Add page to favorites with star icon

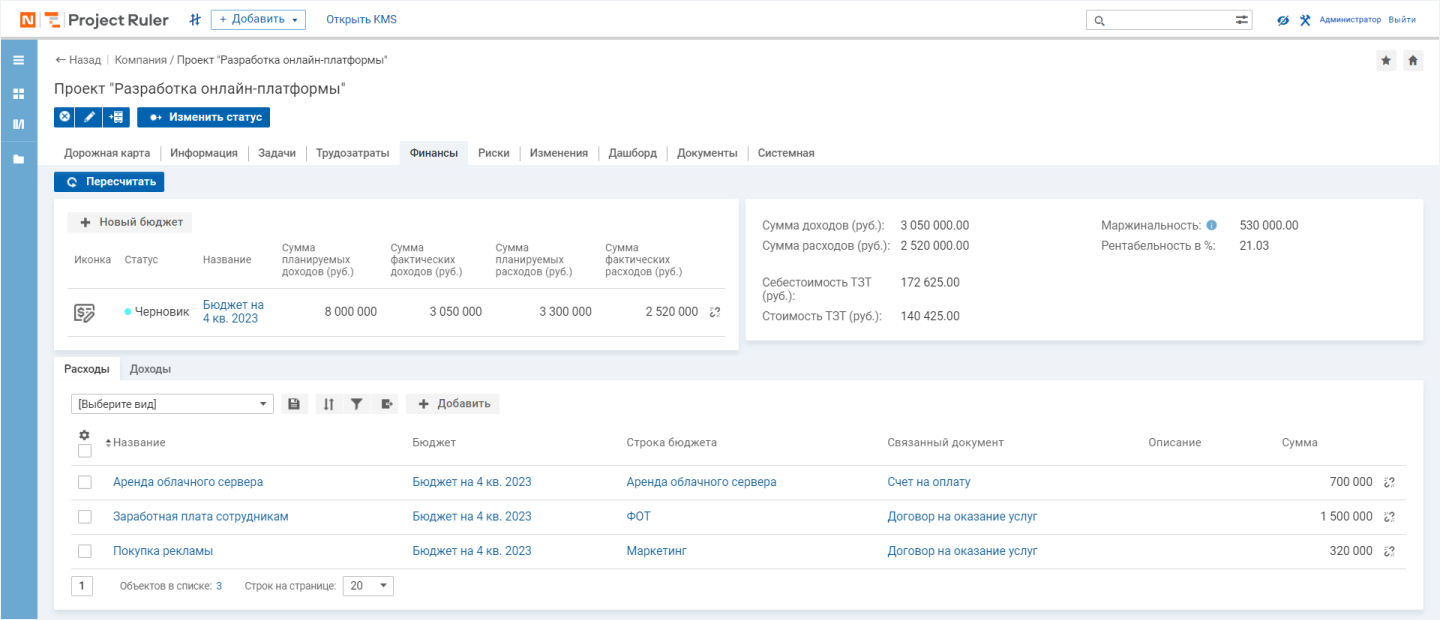point(1386,60)
